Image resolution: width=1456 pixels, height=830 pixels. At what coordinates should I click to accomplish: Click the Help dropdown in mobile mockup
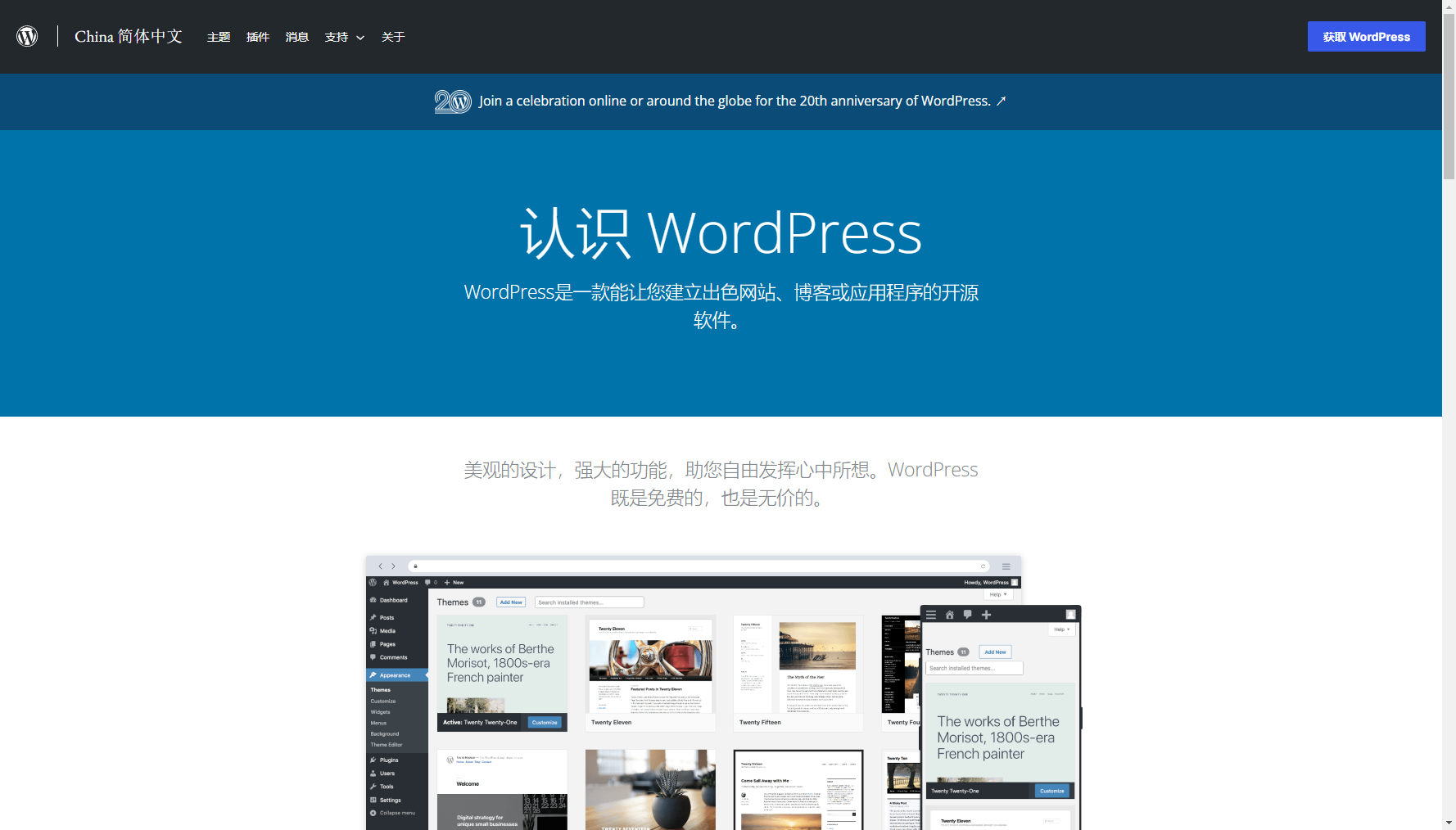point(1061,629)
